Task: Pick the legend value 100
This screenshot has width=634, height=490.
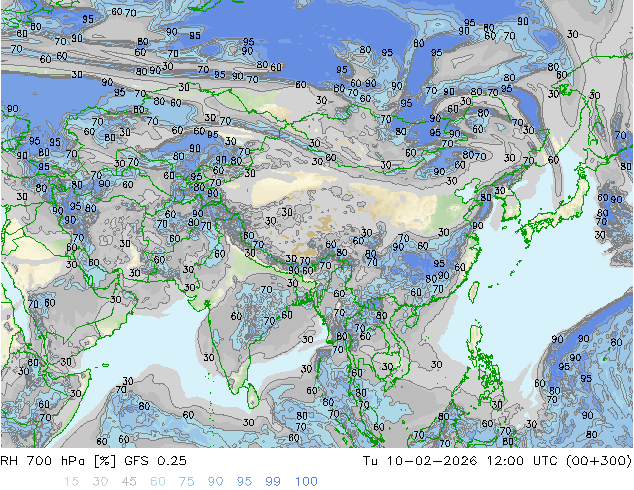Action: [x=306, y=482]
